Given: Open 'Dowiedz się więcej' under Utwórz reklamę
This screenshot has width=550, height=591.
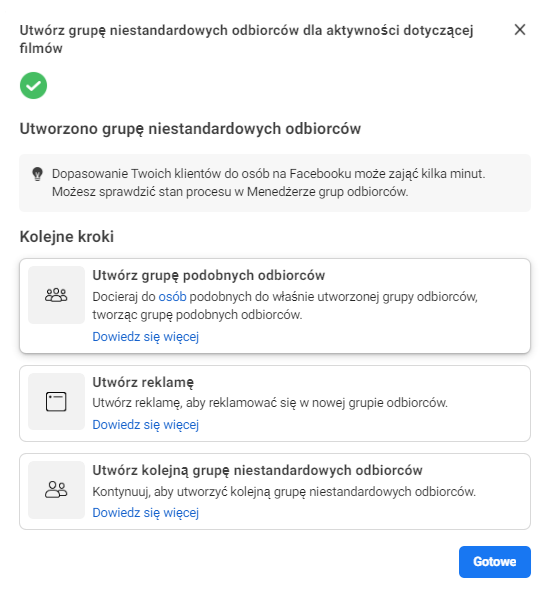Looking at the screenshot, I should [146, 425].
